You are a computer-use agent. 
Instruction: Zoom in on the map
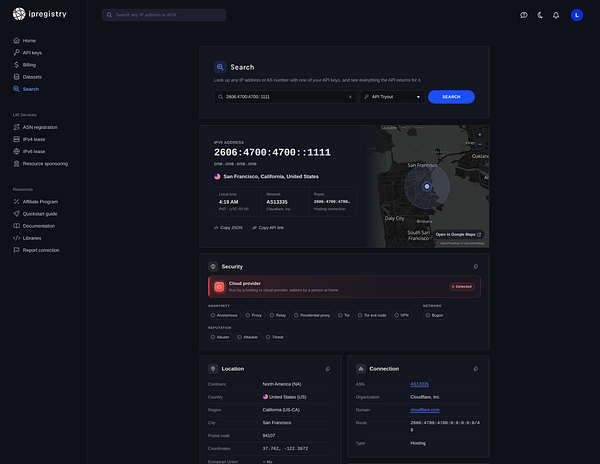(x=479, y=135)
